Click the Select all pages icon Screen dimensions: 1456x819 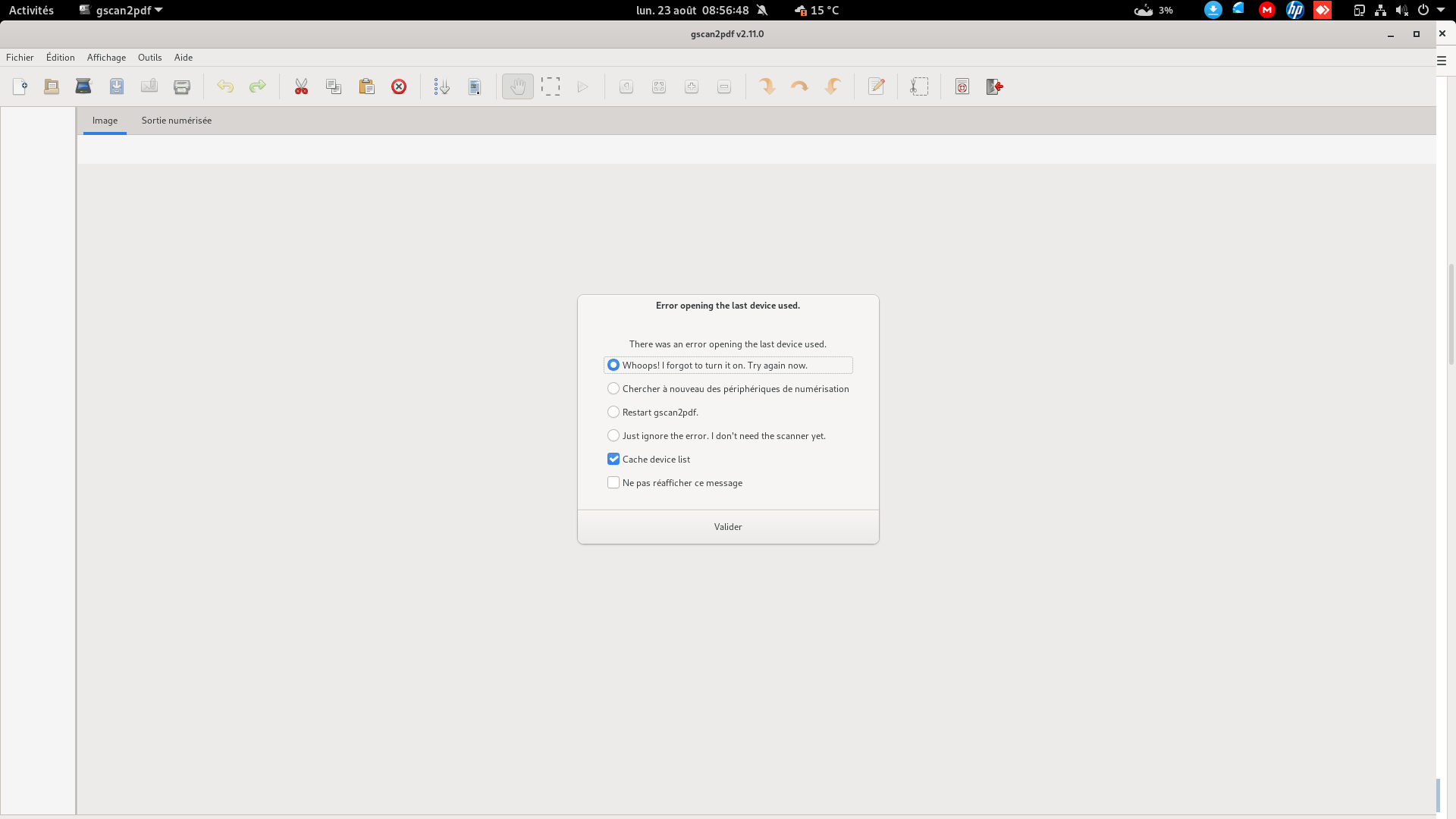(x=475, y=86)
